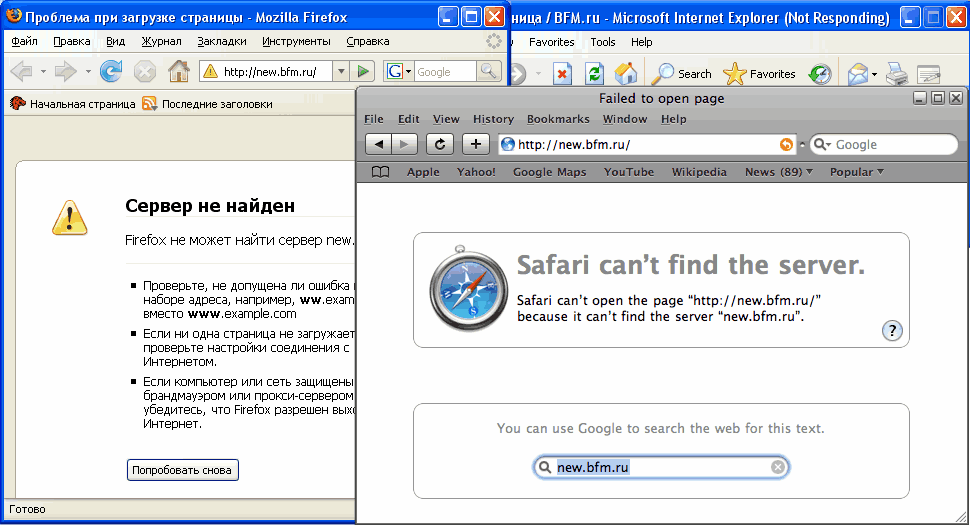Open Закладки menu in Firefox

click(x=222, y=41)
